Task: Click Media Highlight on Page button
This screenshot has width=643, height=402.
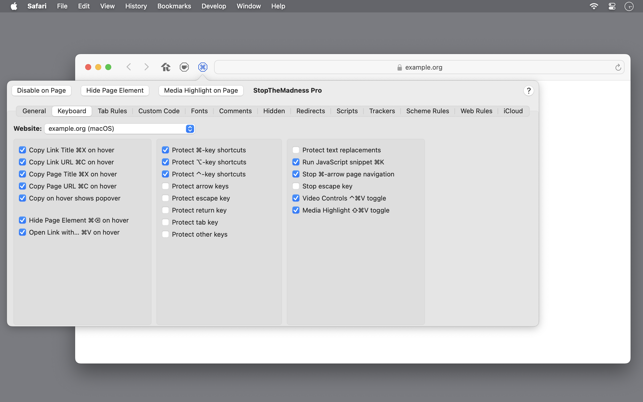Action: click(201, 90)
